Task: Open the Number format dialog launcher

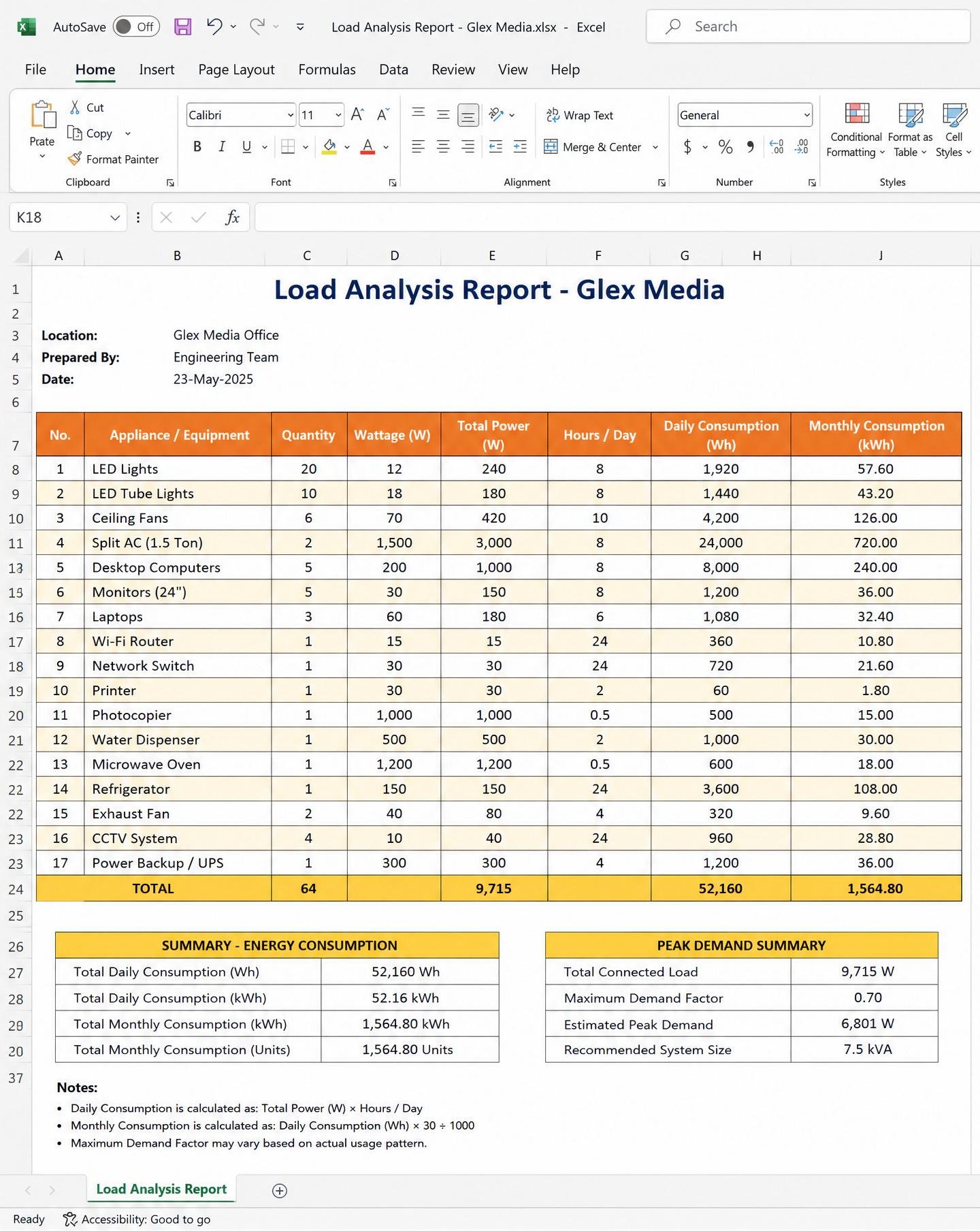Action: point(812,182)
